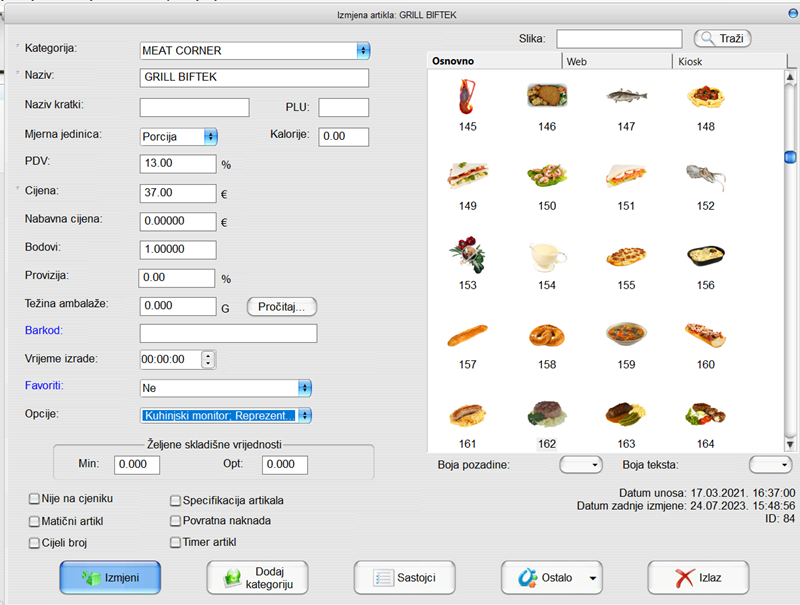The image size is (800, 605).
Task: Open the 'Boja pozadine' color picker
Action: coord(581,464)
